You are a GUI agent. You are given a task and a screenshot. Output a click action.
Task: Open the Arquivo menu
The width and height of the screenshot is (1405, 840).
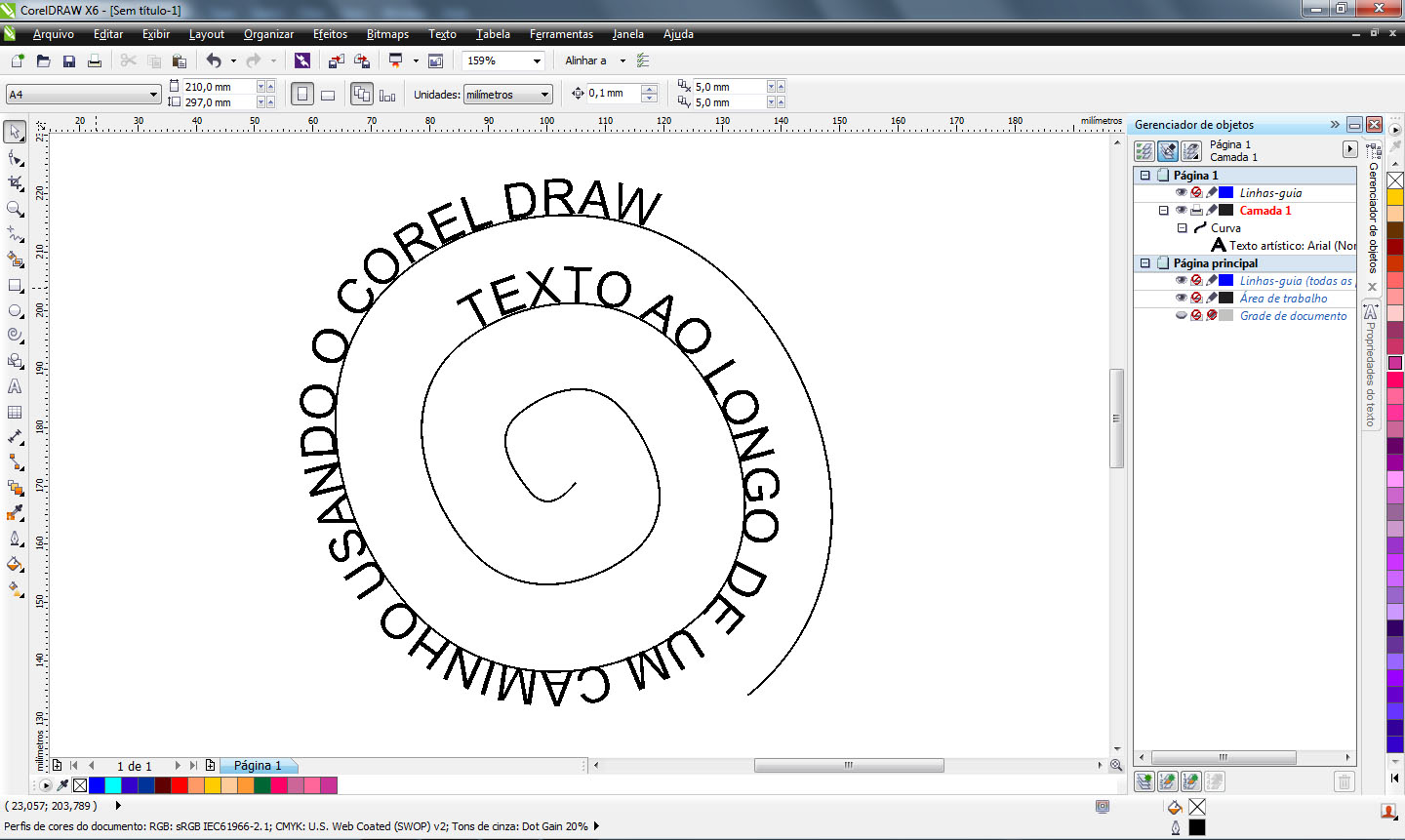tap(54, 34)
